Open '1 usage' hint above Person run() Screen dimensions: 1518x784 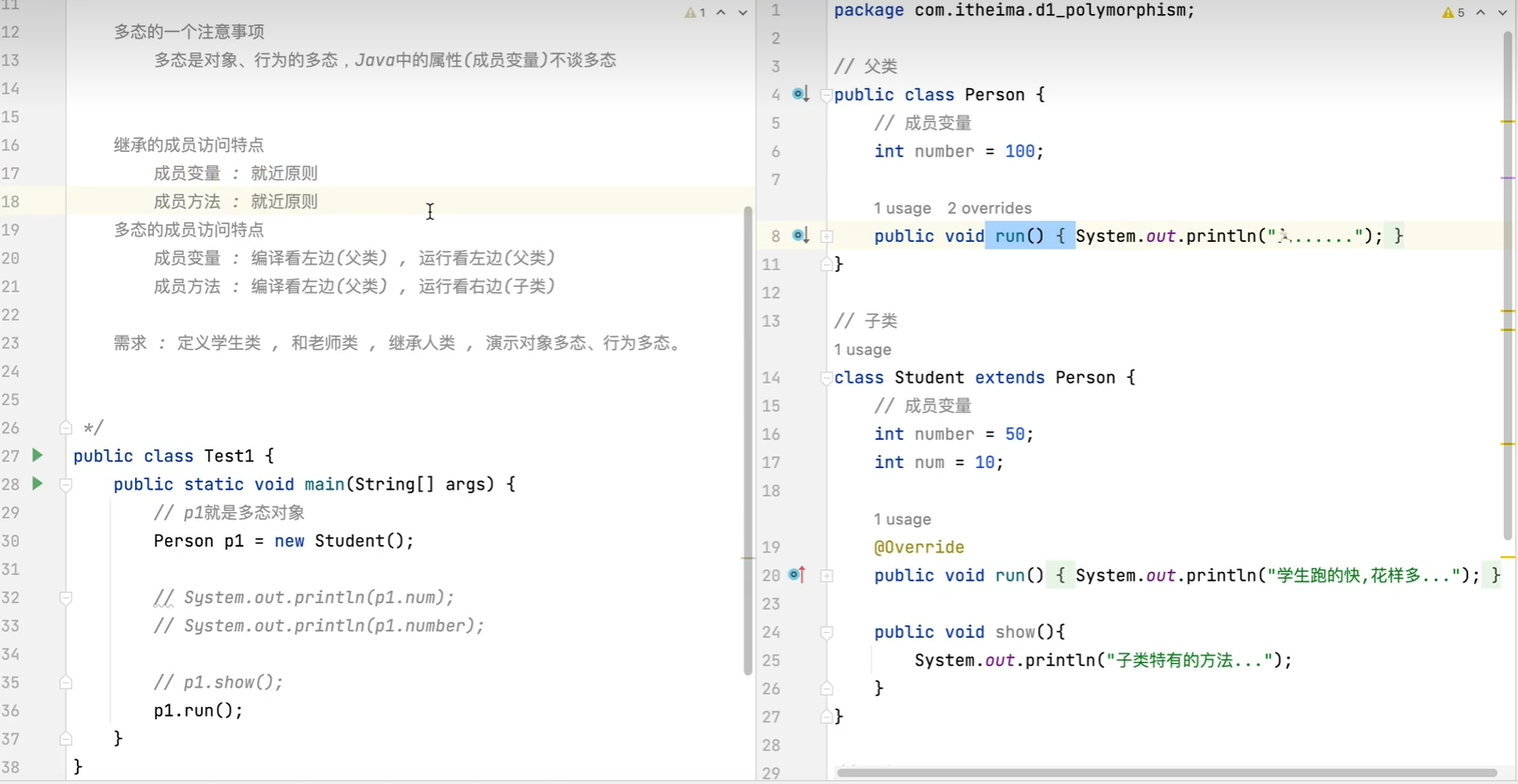point(903,208)
